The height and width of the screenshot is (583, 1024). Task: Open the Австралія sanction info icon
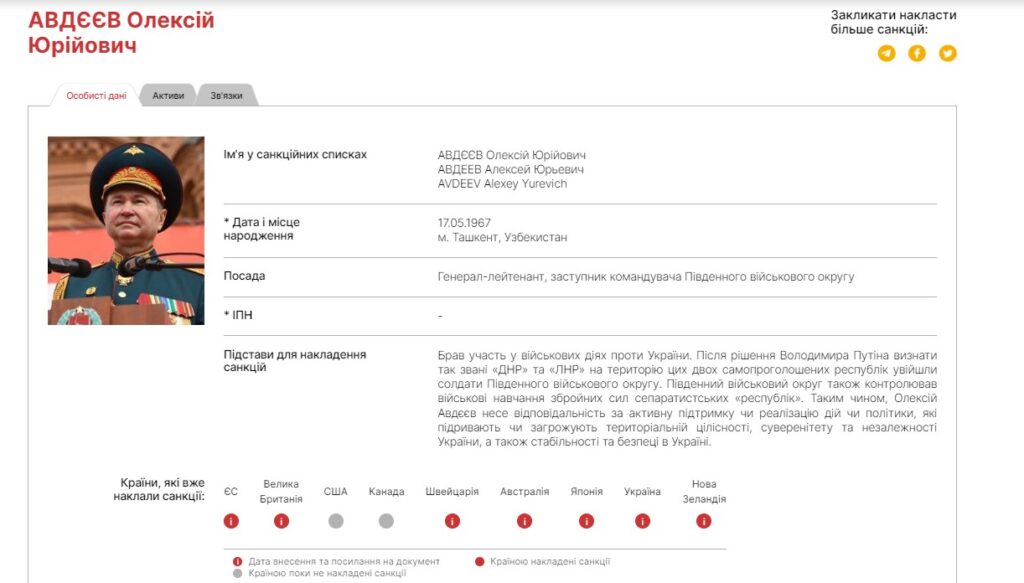pyautogui.click(x=524, y=521)
